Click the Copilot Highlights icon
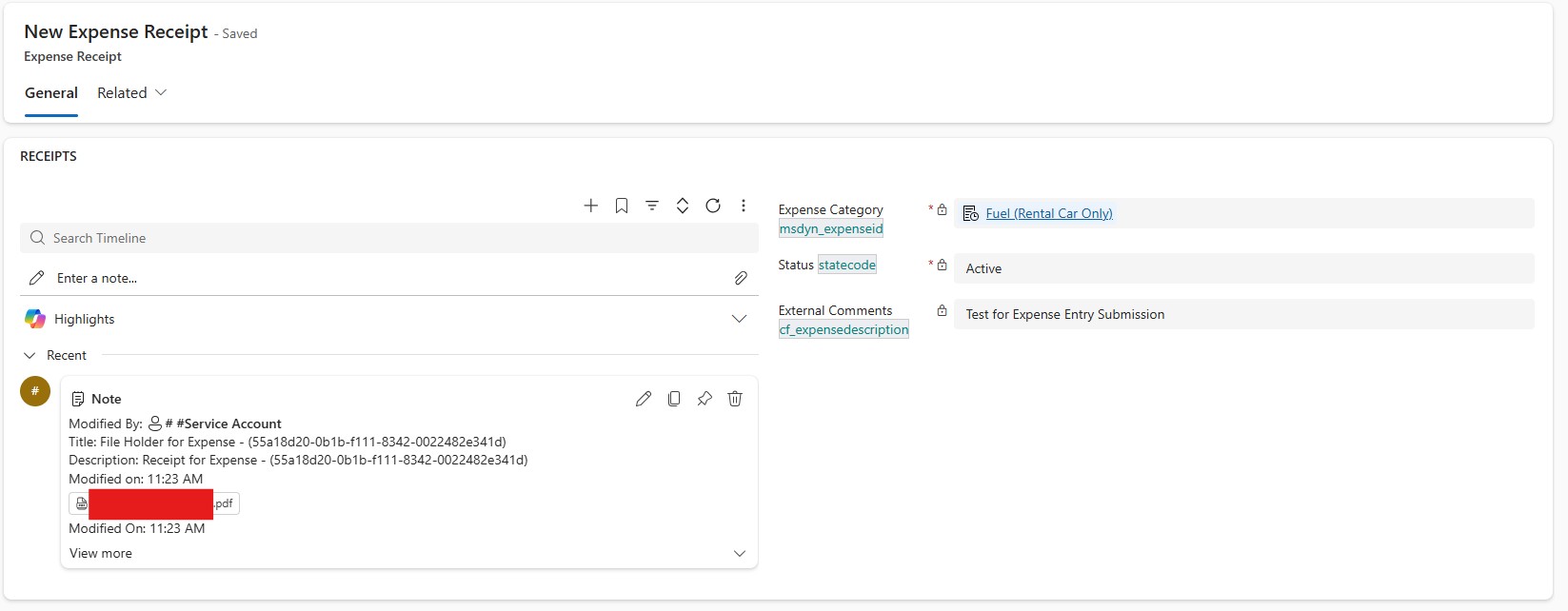The height and width of the screenshot is (611, 1568). [35, 319]
